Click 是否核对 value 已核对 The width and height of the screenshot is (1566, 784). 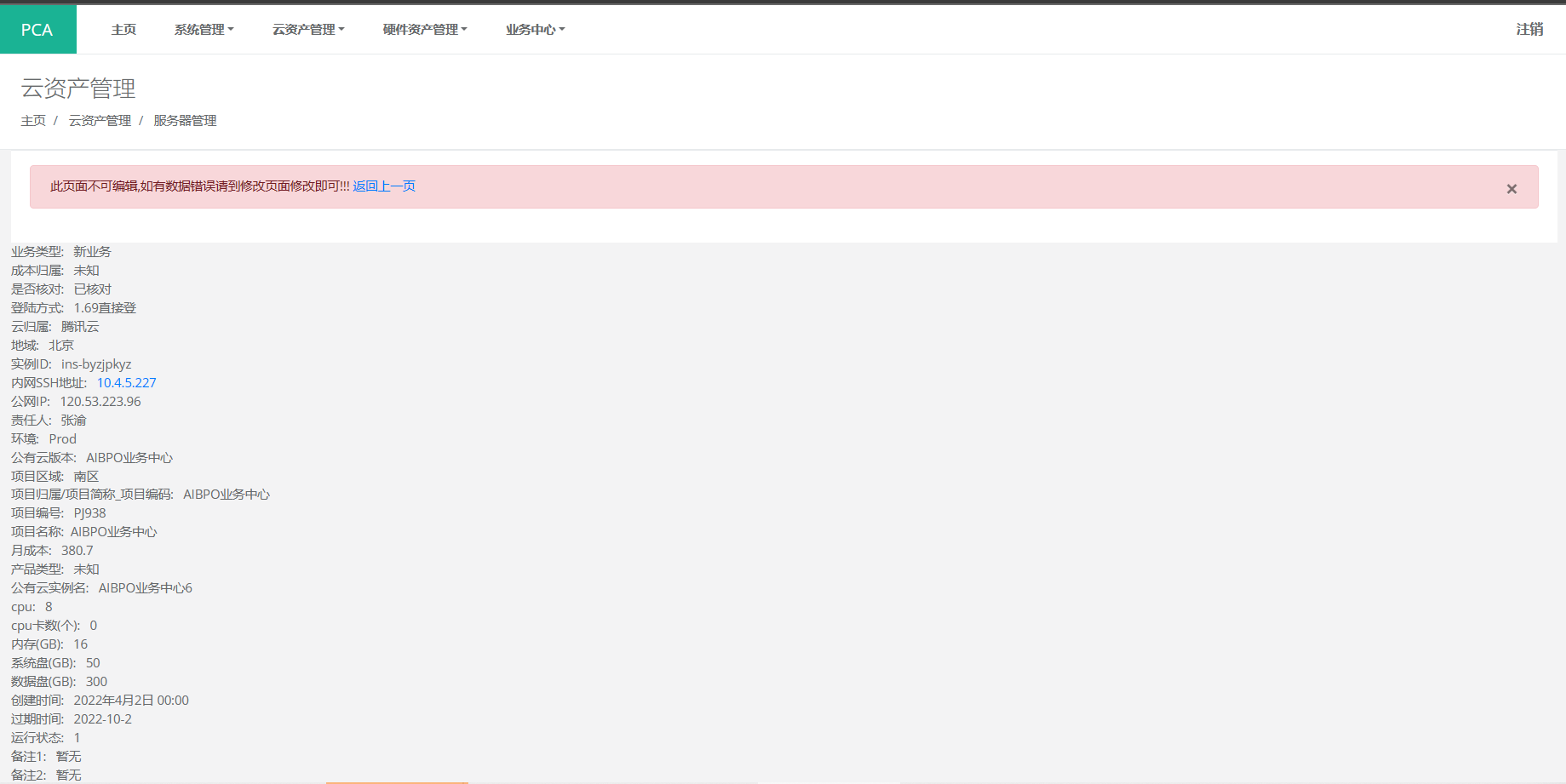pos(92,289)
